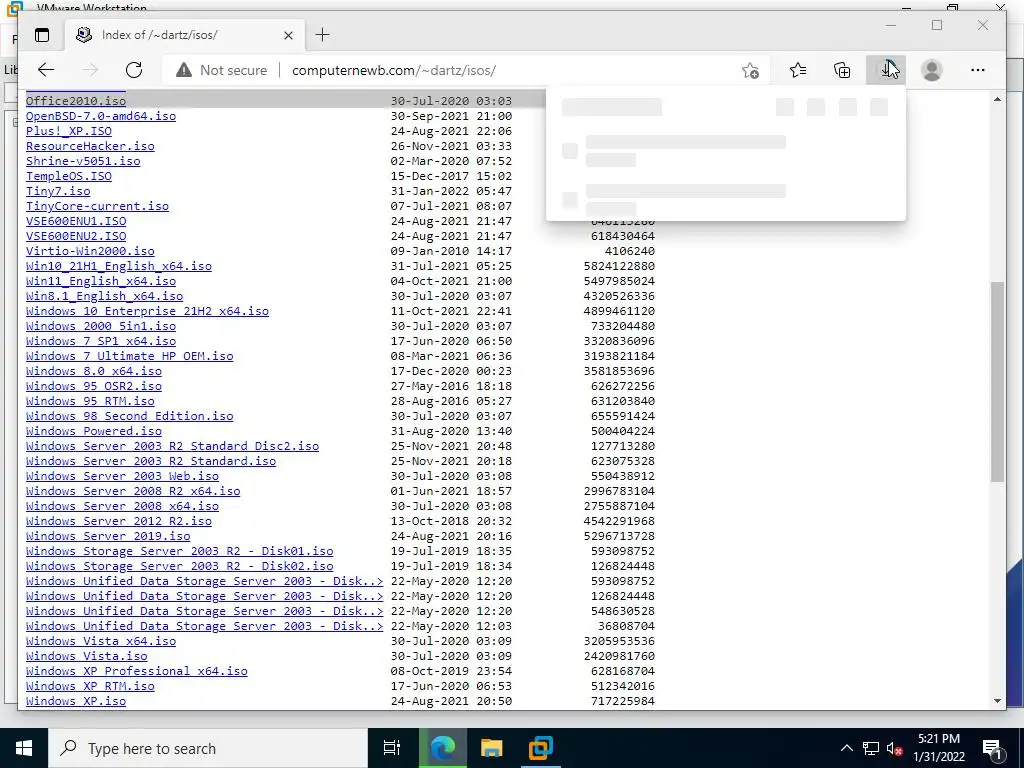Click Windows_Server_2003_Web.iso link
This screenshot has width=1024, height=768.
point(122,476)
